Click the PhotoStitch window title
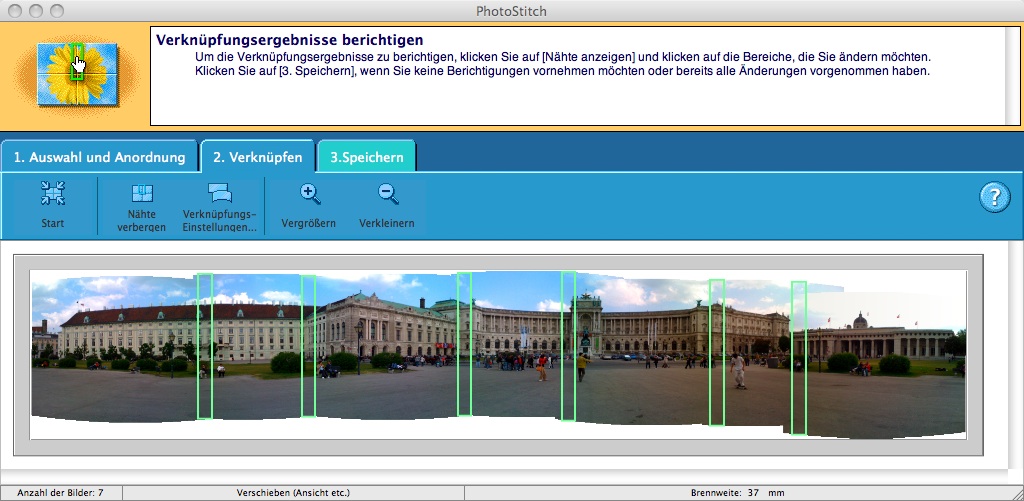Viewport: 1024px width, 501px height. pos(511,10)
